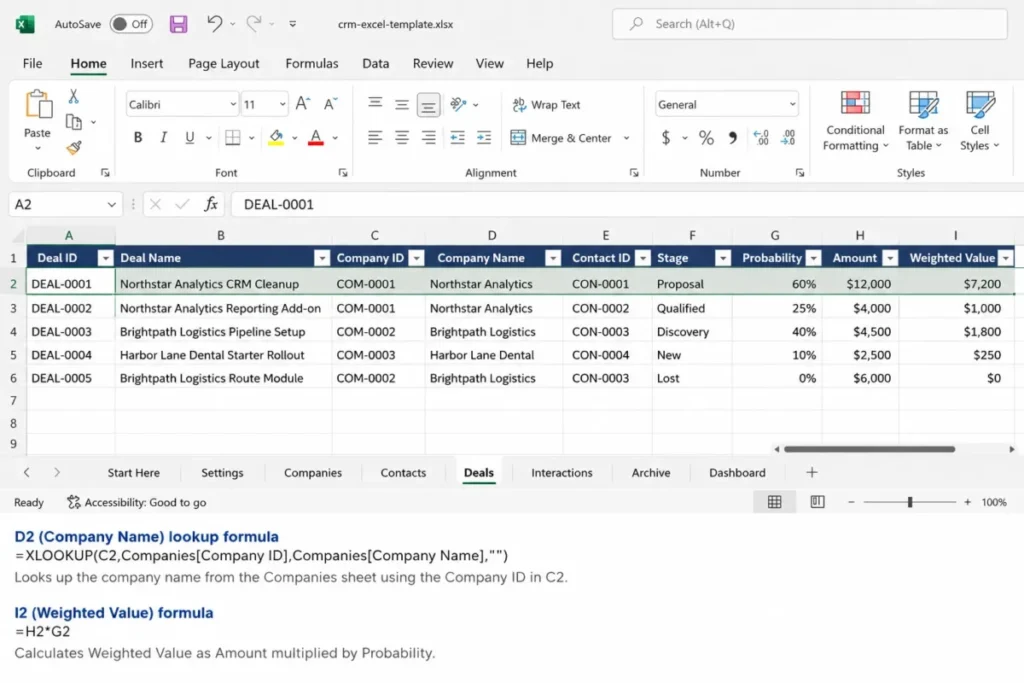Click the Merge & Center button
Viewport: 1024px width, 683px height.
[561, 138]
